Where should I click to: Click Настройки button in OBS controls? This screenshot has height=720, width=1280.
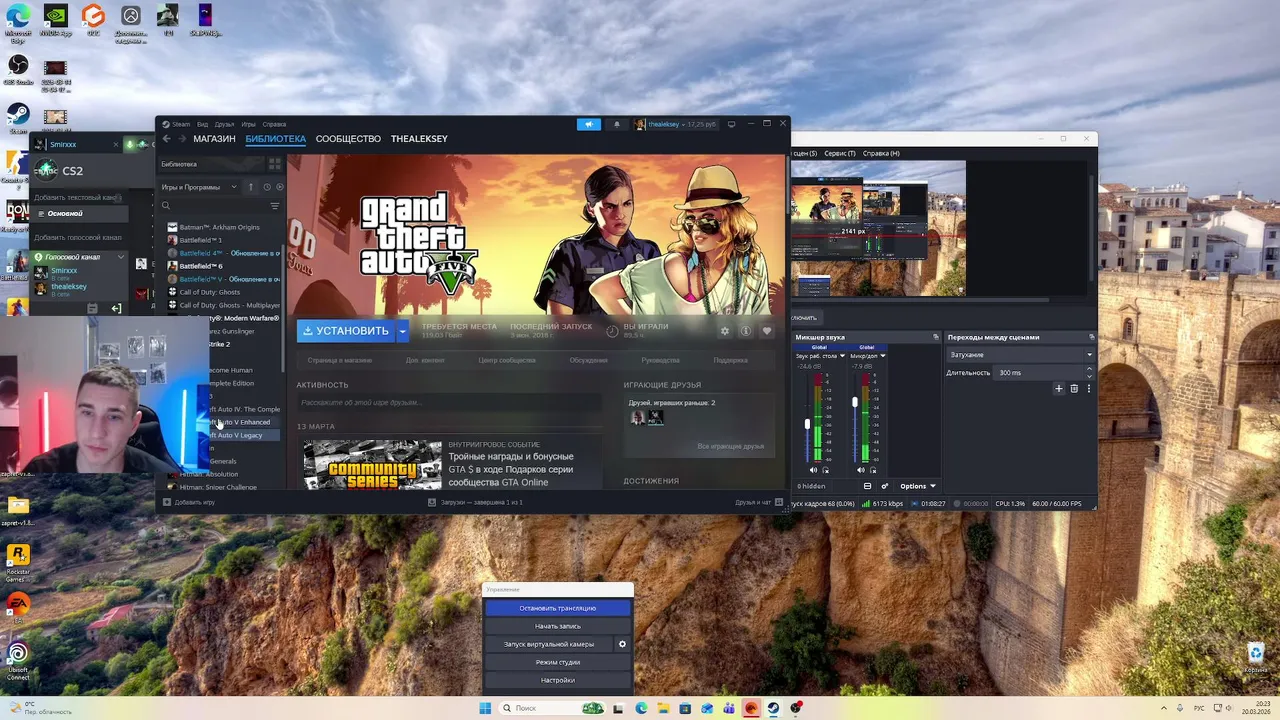[558, 680]
